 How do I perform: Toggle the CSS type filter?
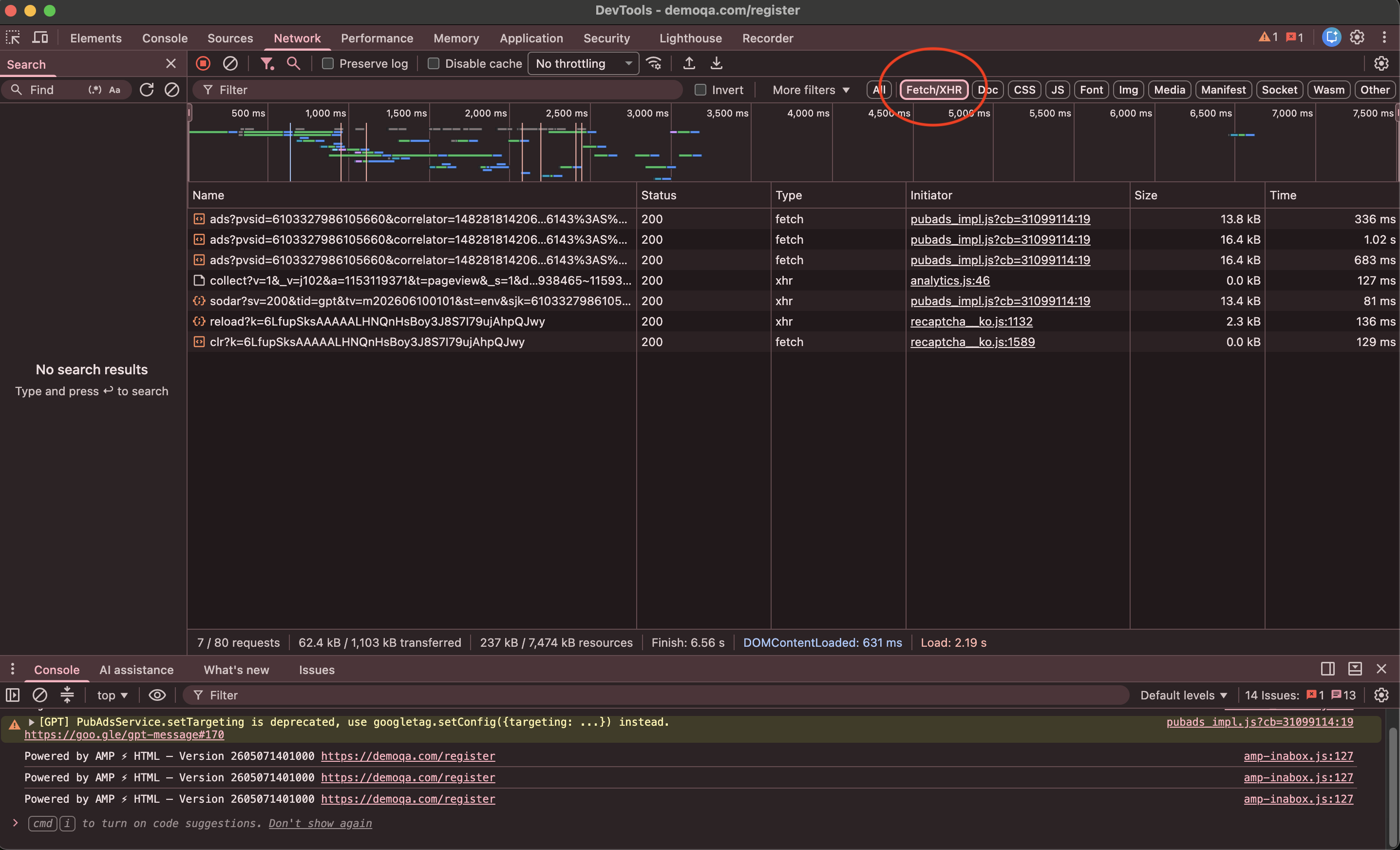pyautogui.click(x=1024, y=90)
